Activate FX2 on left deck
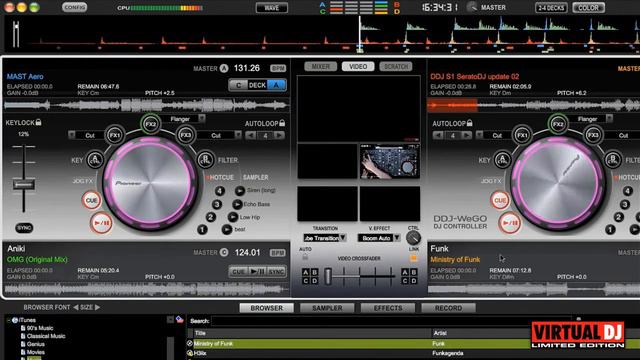The height and width of the screenshot is (360, 640). (150, 124)
